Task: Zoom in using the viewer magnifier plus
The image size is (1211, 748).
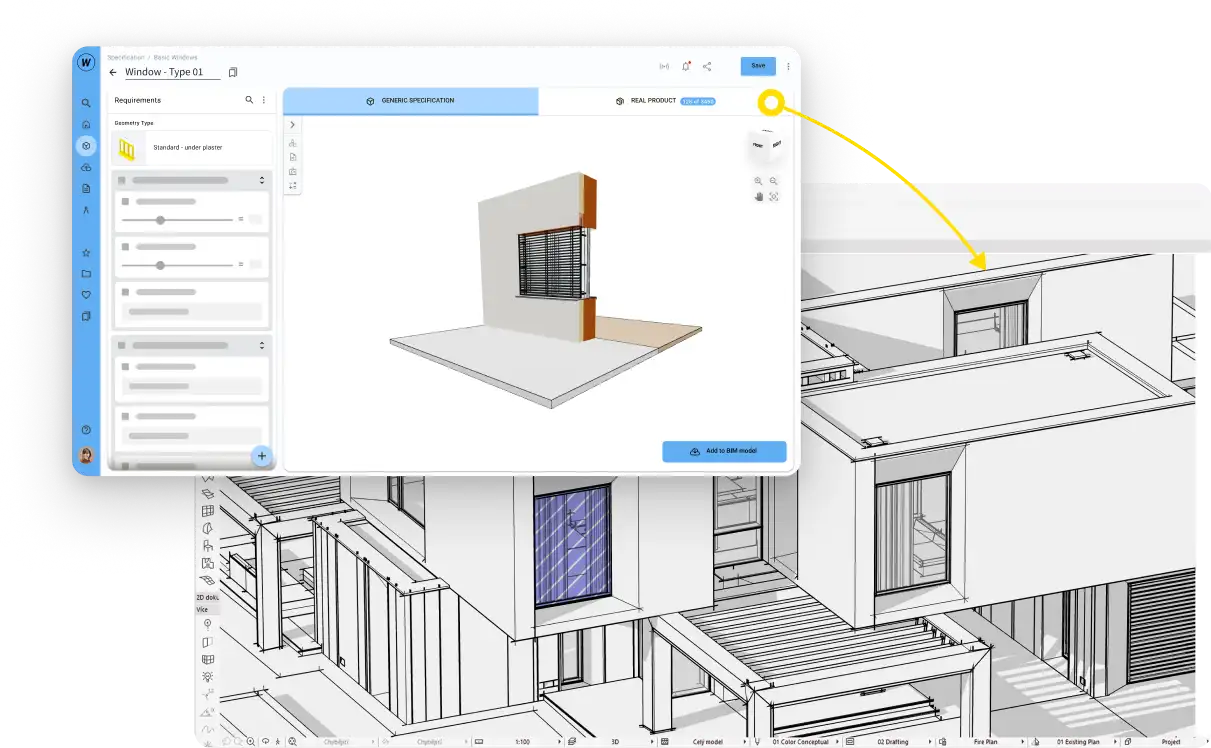Action: coord(758,181)
